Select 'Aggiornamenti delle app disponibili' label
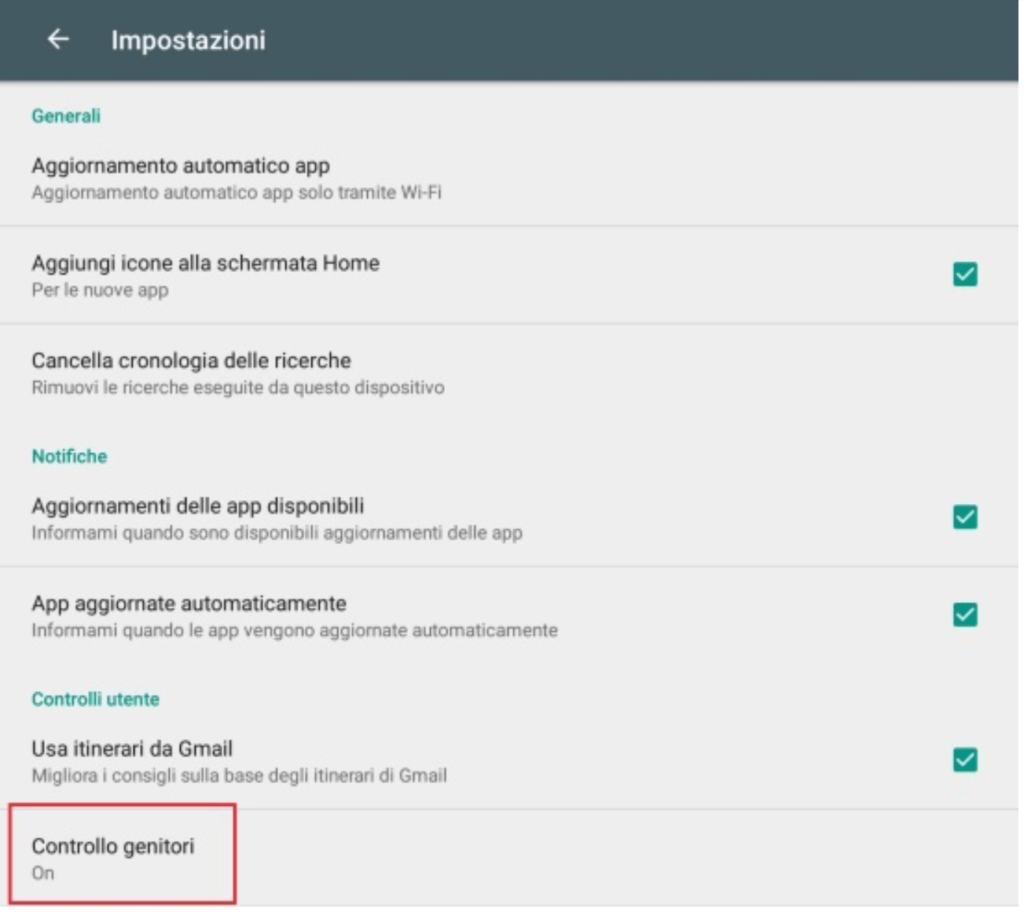 (x=197, y=506)
